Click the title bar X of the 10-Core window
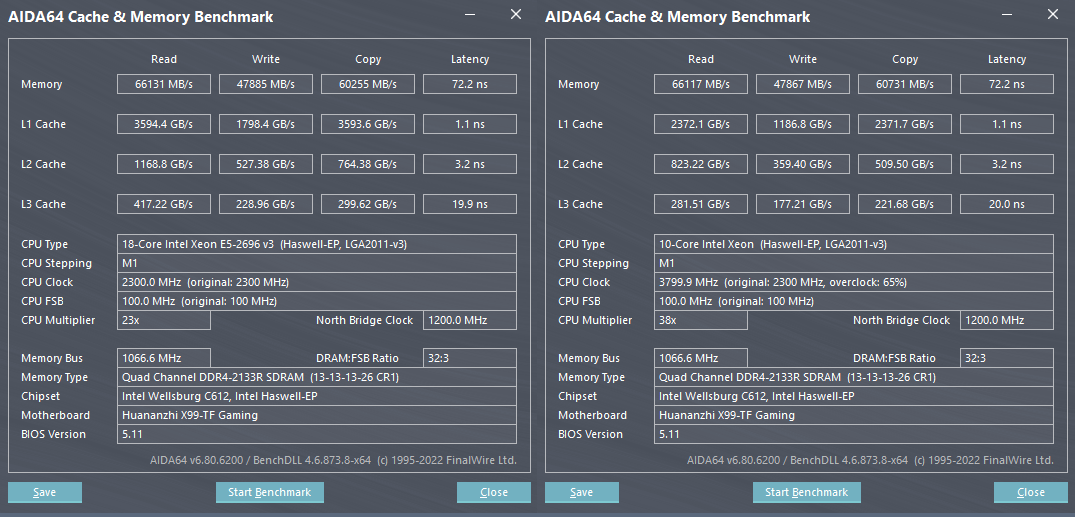The height and width of the screenshot is (517, 1075). click(x=1053, y=15)
